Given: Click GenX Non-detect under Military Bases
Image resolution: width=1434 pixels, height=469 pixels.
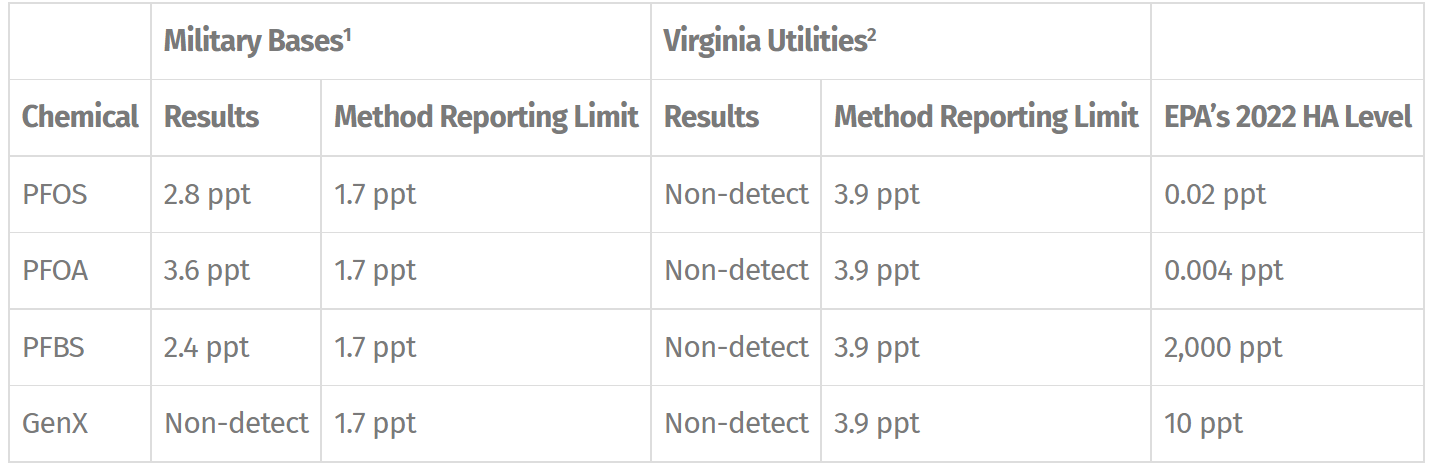Looking at the screenshot, I should pyautogui.click(x=236, y=423).
